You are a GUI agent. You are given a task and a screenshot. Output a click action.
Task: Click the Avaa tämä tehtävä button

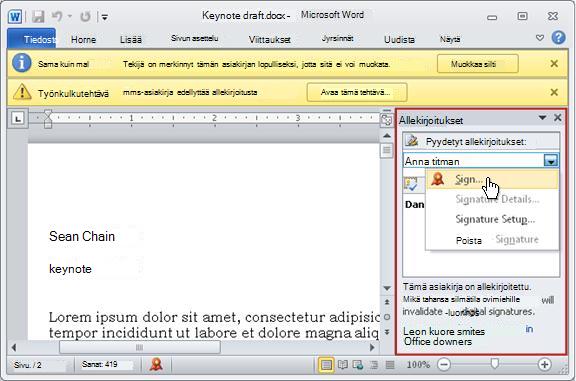[x=357, y=92]
